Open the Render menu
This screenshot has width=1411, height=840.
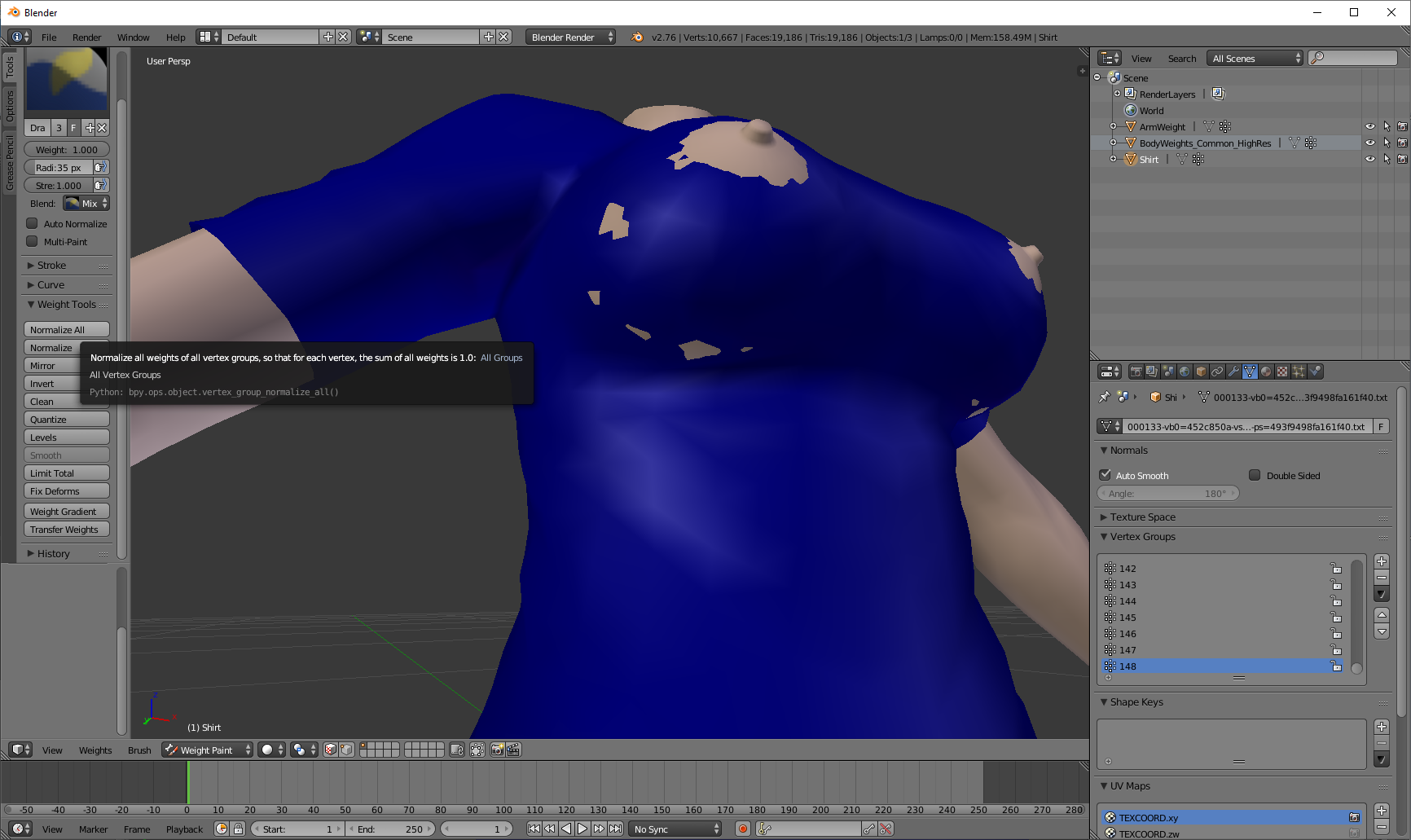[87, 37]
